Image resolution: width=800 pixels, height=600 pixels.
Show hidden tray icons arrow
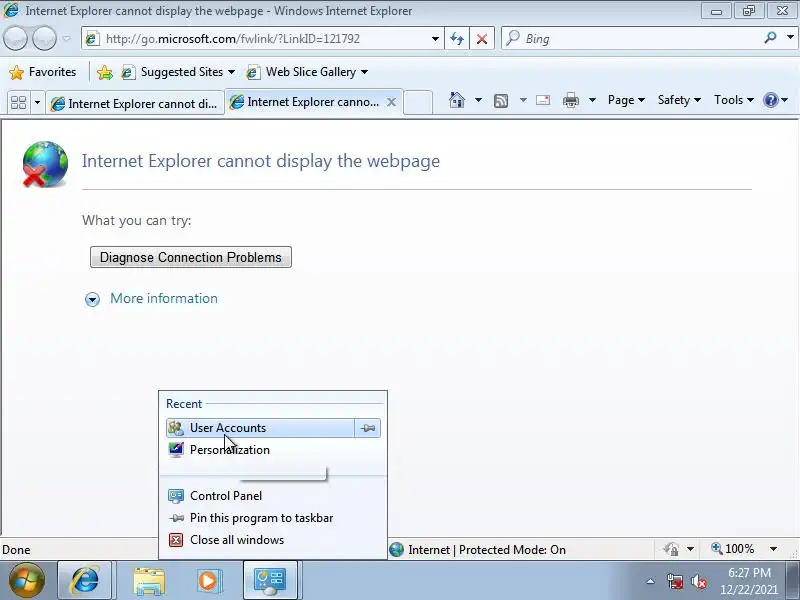click(651, 581)
